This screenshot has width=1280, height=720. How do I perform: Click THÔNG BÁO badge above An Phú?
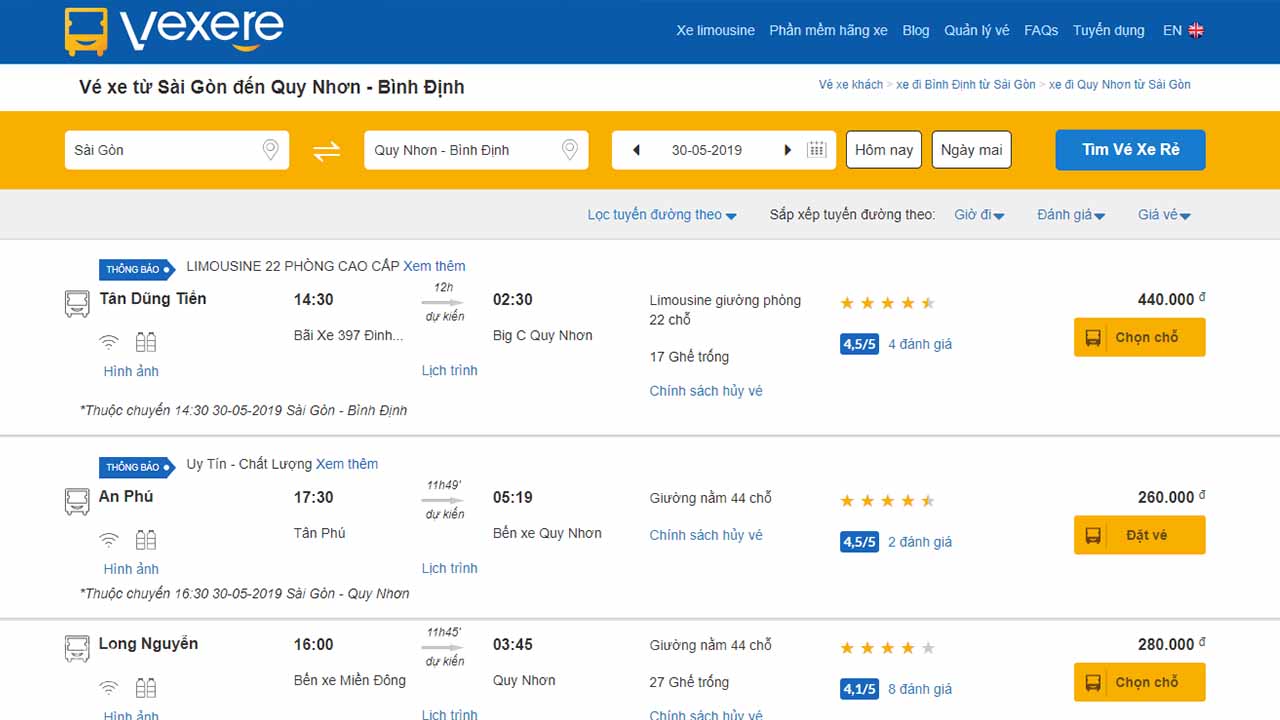coord(137,467)
